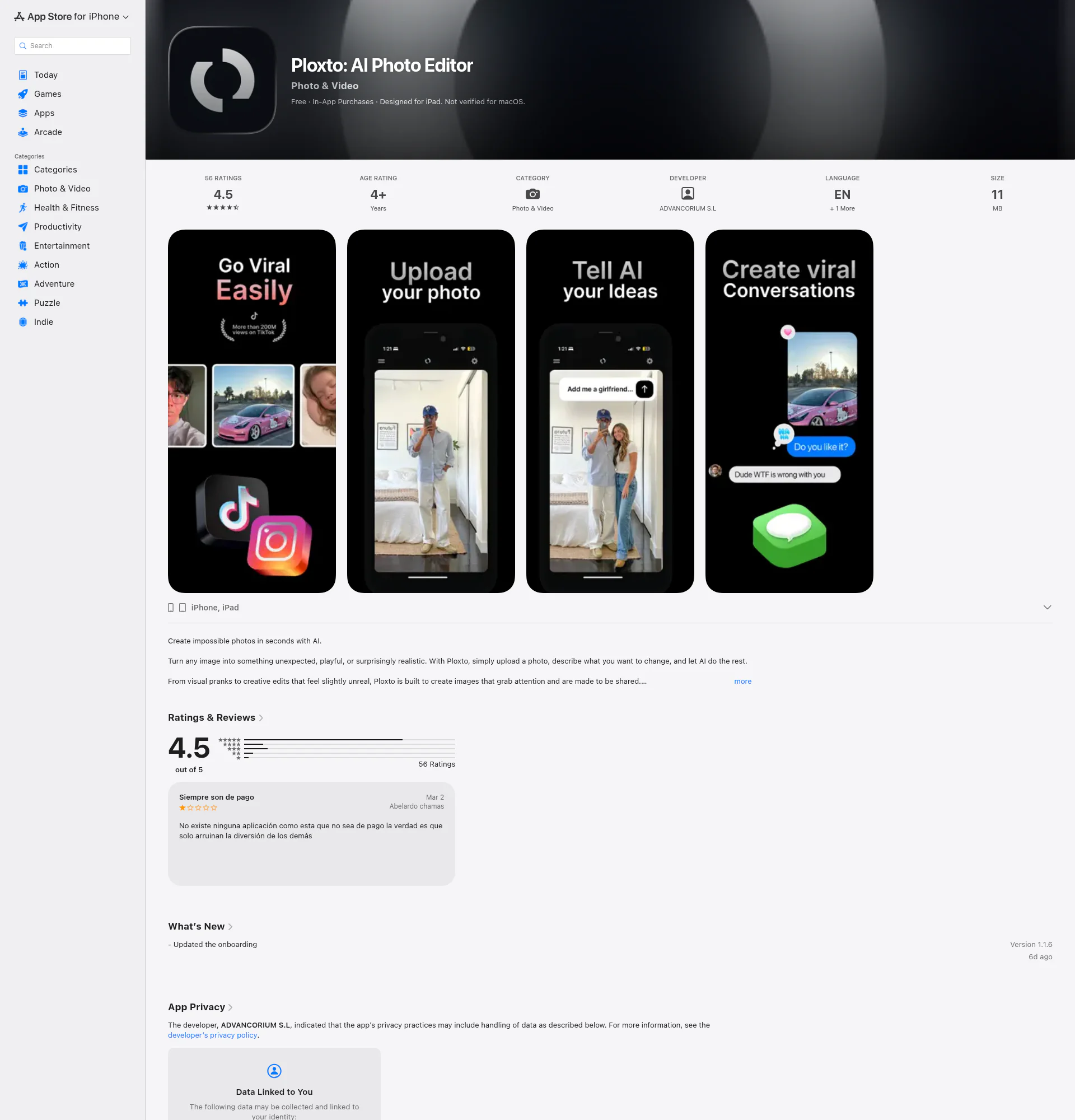
Task: Open the Today section icon
Action: [23, 75]
